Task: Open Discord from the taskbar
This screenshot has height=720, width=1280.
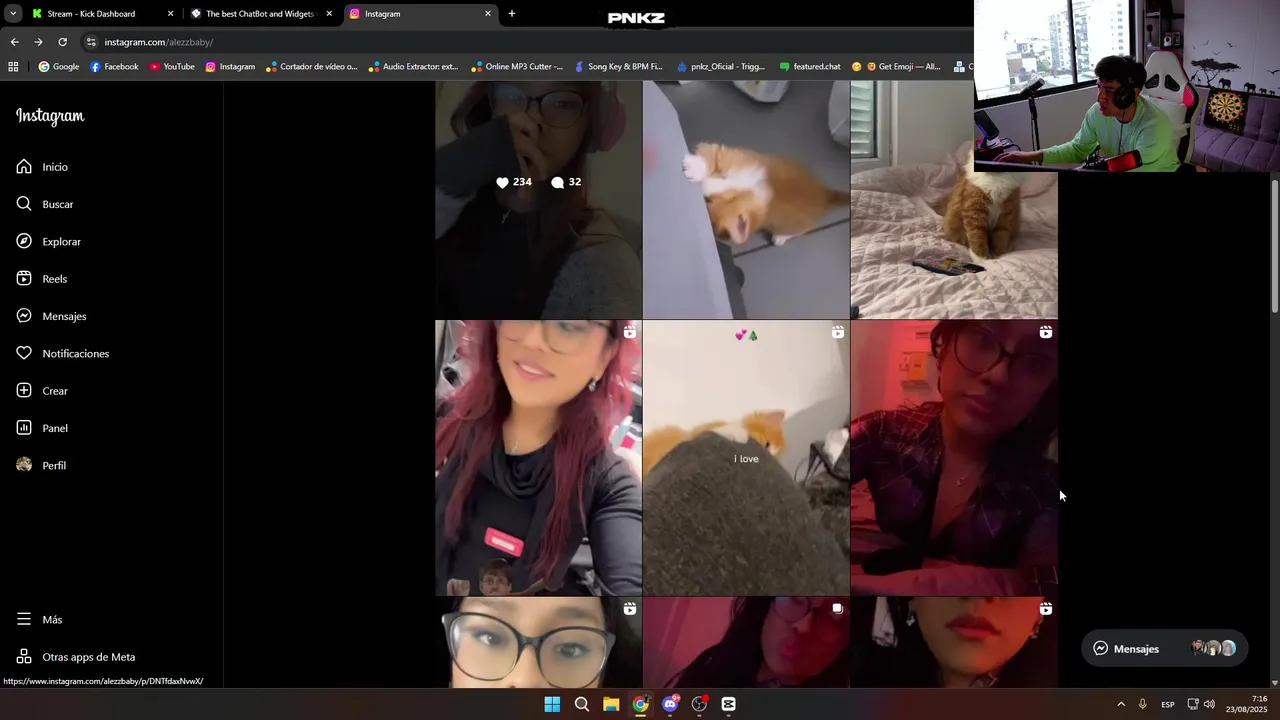Action: tap(670, 704)
